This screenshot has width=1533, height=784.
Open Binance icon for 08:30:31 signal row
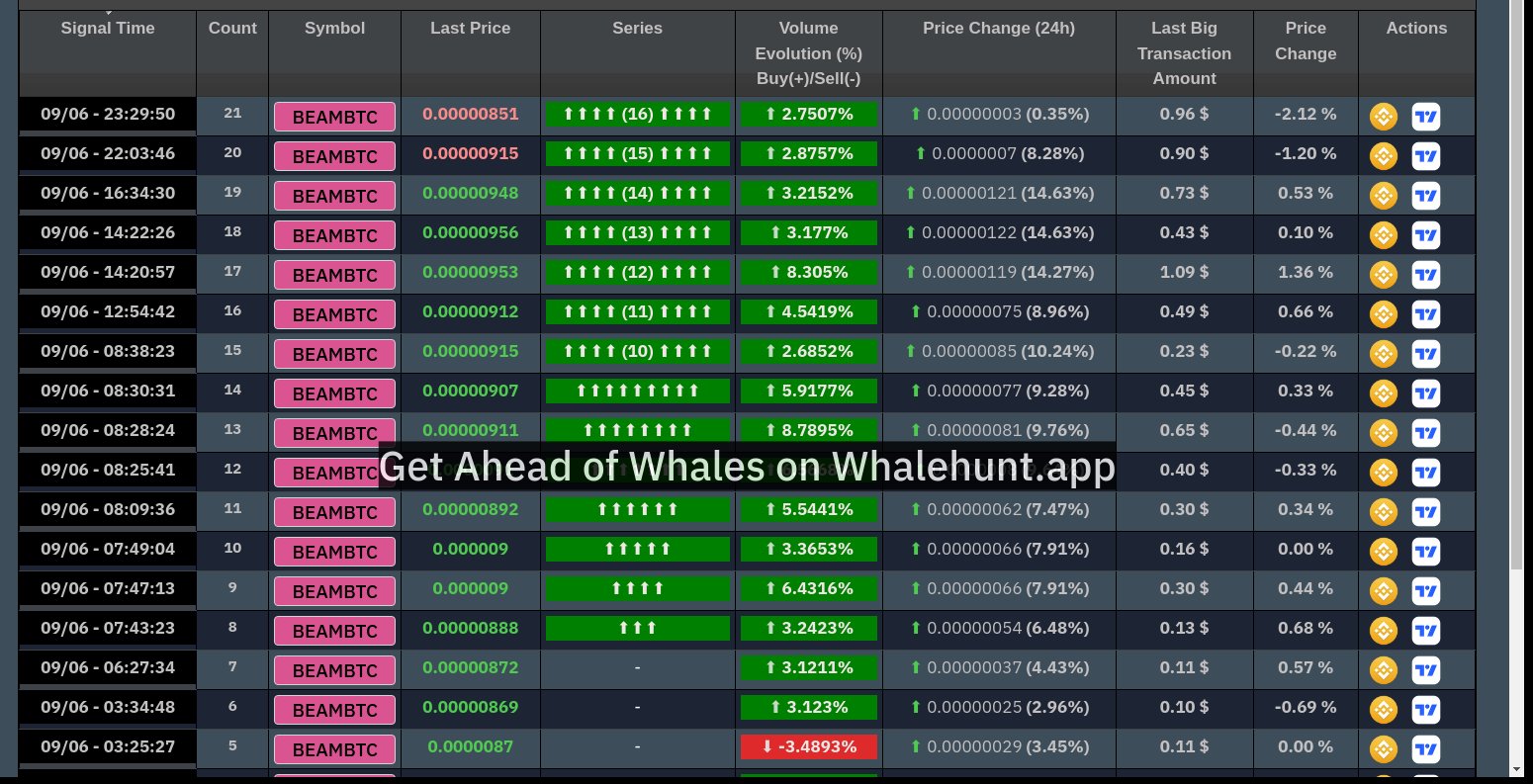coord(1383,393)
